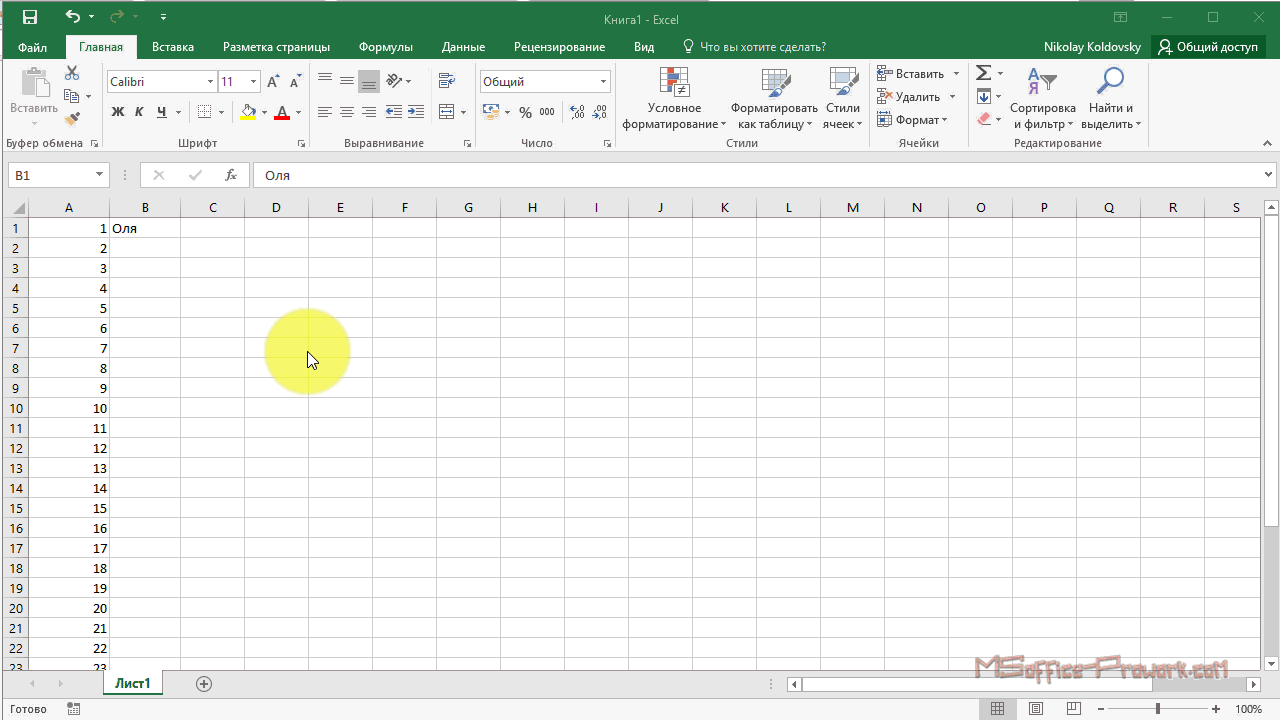Click the Decrease Decimal icon
The width and height of the screenshot is (1280, 720).
(x=600, y=112)
